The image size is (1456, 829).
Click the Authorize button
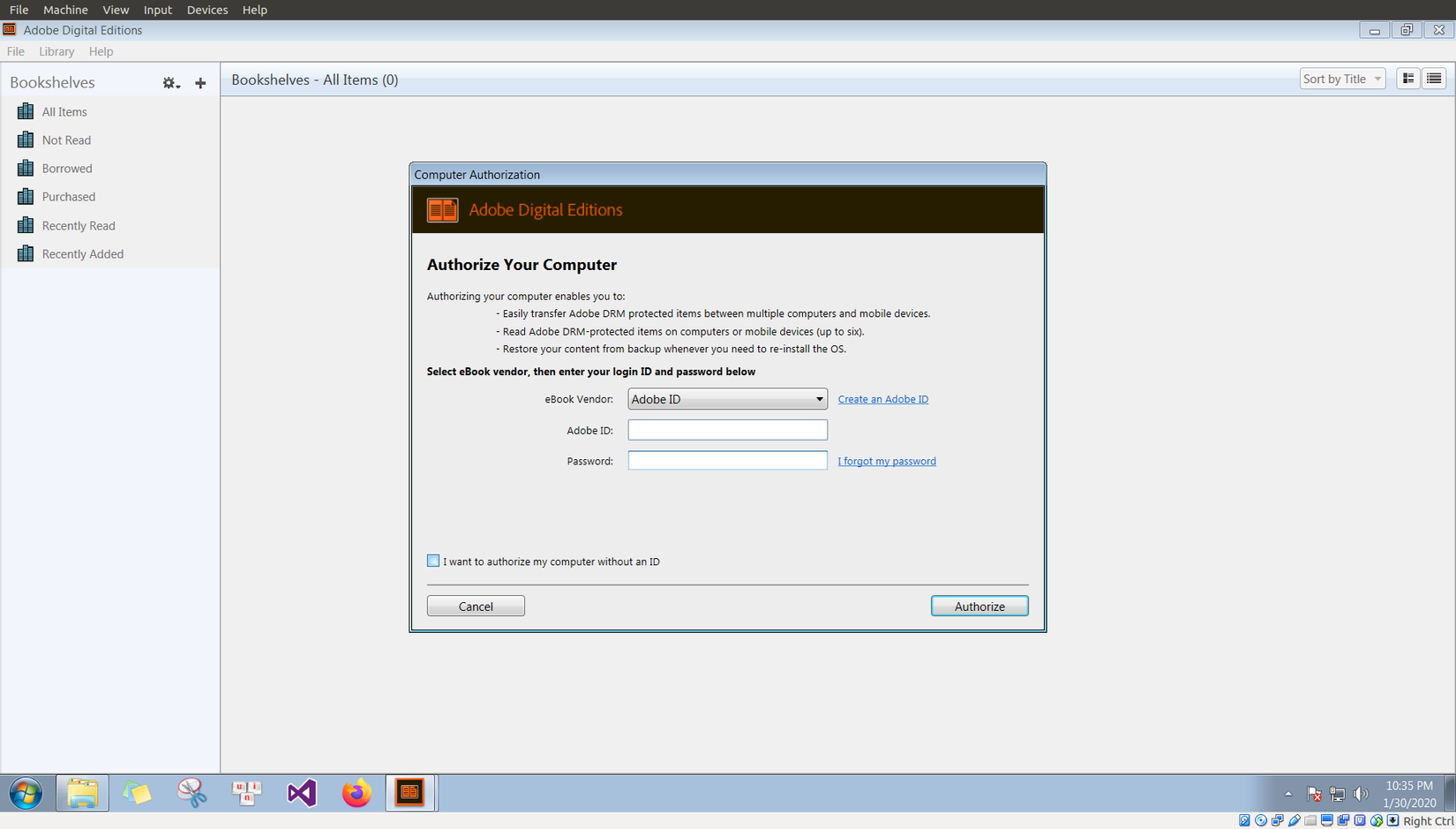(979, 606)
